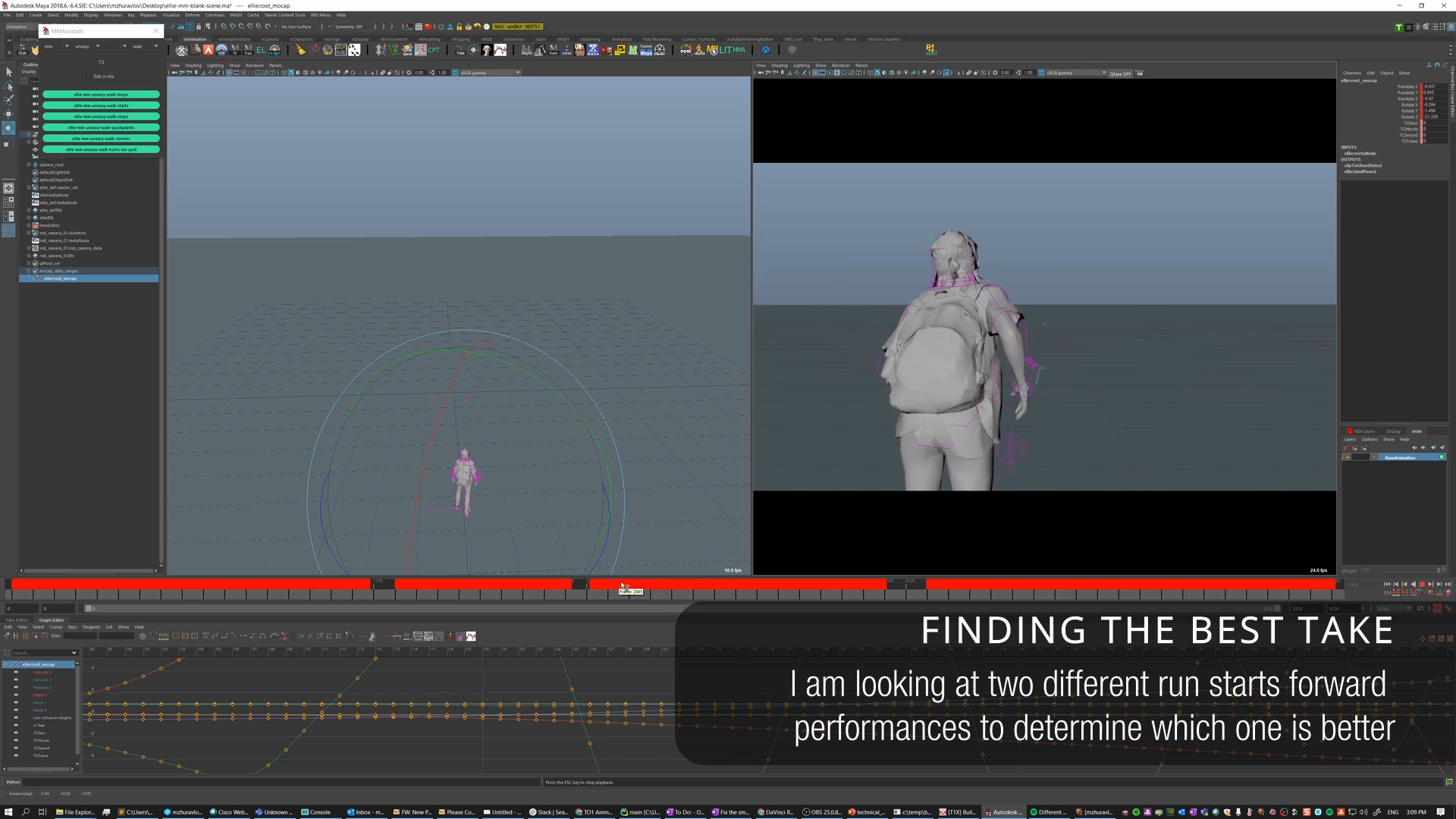The image size is (1456, 819).
Task: Open the Havok Content Tools menu
Action: coord(284,15)
